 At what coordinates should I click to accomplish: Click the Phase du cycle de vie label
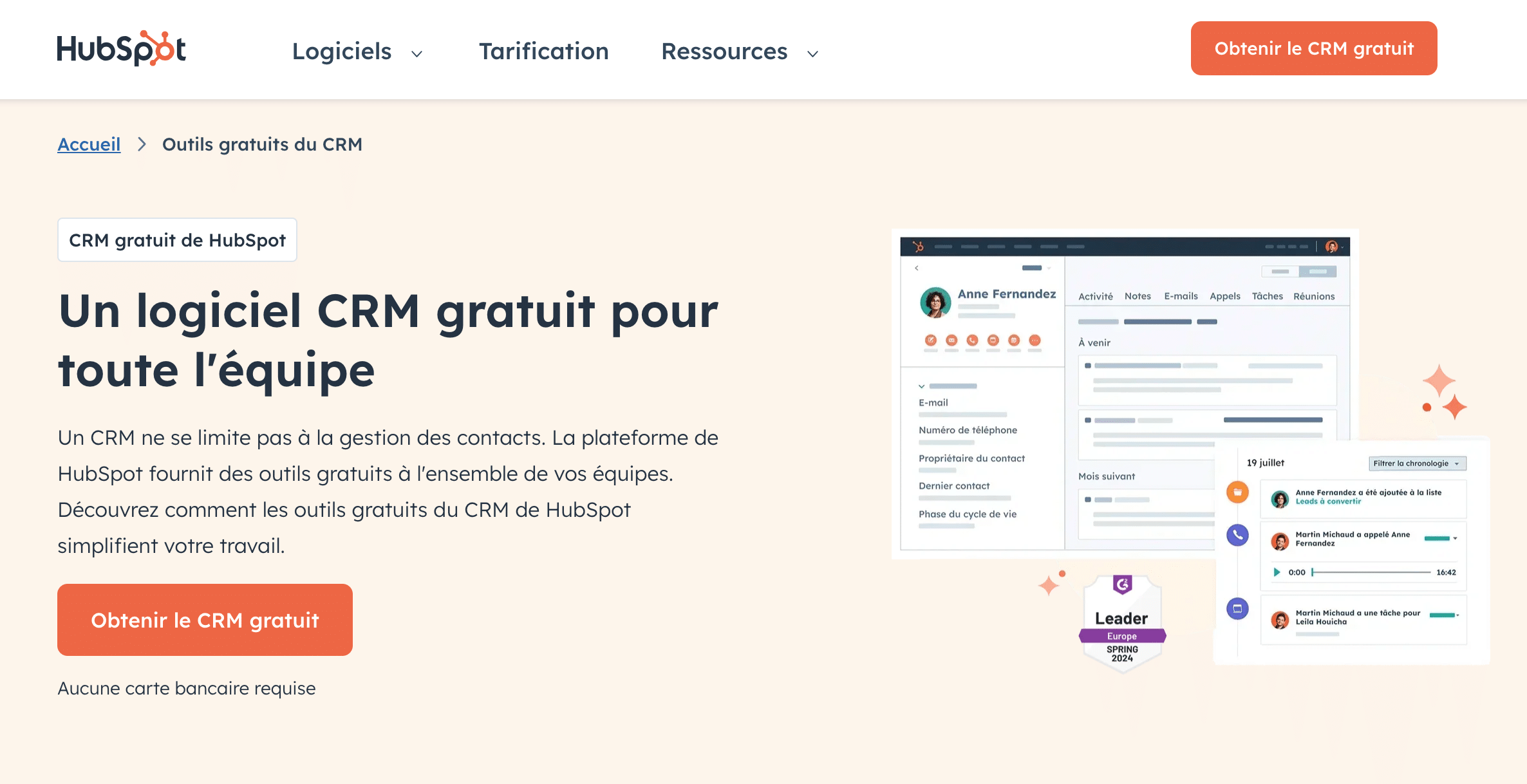(968, 514)
